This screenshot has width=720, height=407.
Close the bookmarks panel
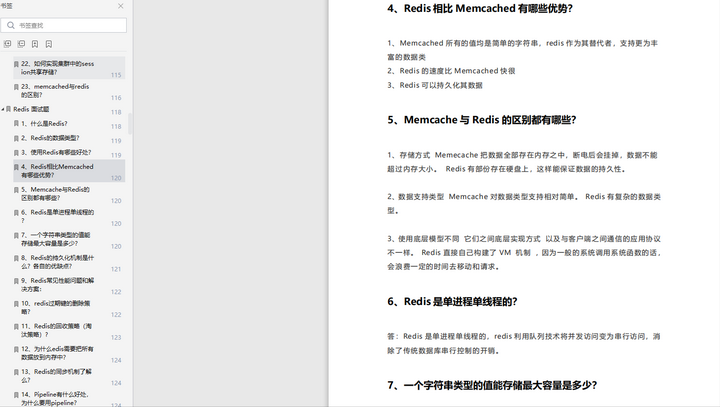(x=120, y=6)
